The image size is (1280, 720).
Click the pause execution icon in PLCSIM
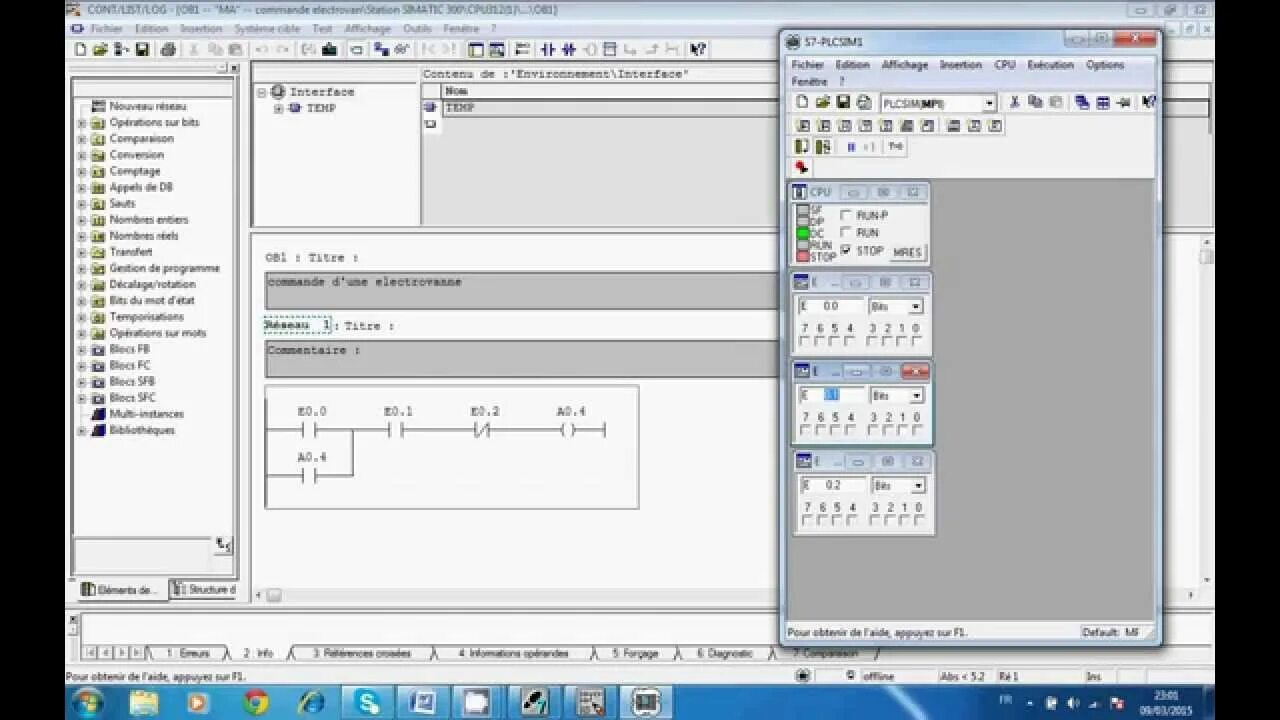(x=851, y=147)
